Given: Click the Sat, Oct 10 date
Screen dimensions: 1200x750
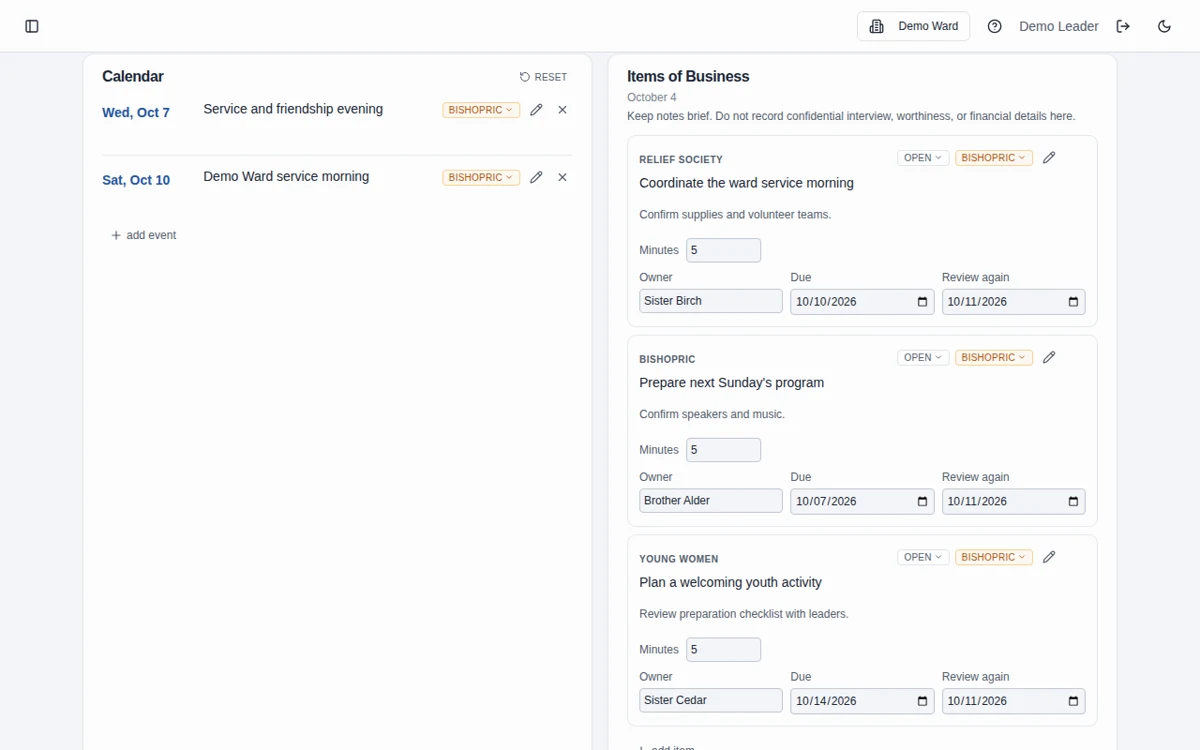Looking at the screenshot, I should pyautogui.click(x=136, y=180).
